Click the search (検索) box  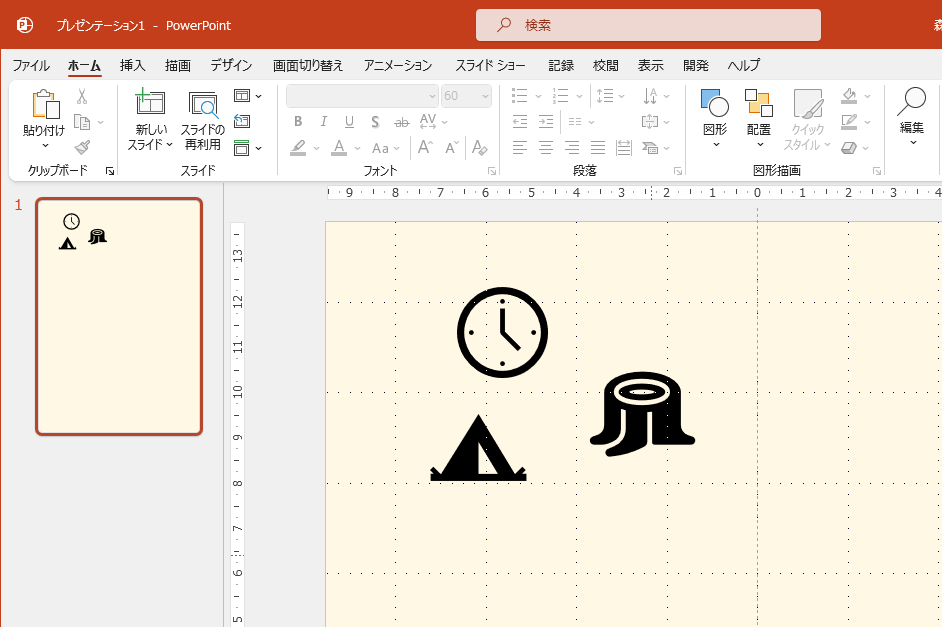[648, 25]
